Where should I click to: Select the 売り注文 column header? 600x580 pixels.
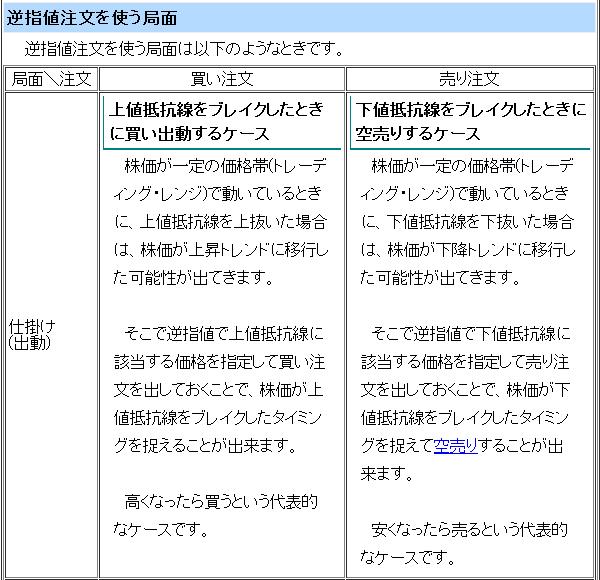pyautogui.click(x=470, y=79)
